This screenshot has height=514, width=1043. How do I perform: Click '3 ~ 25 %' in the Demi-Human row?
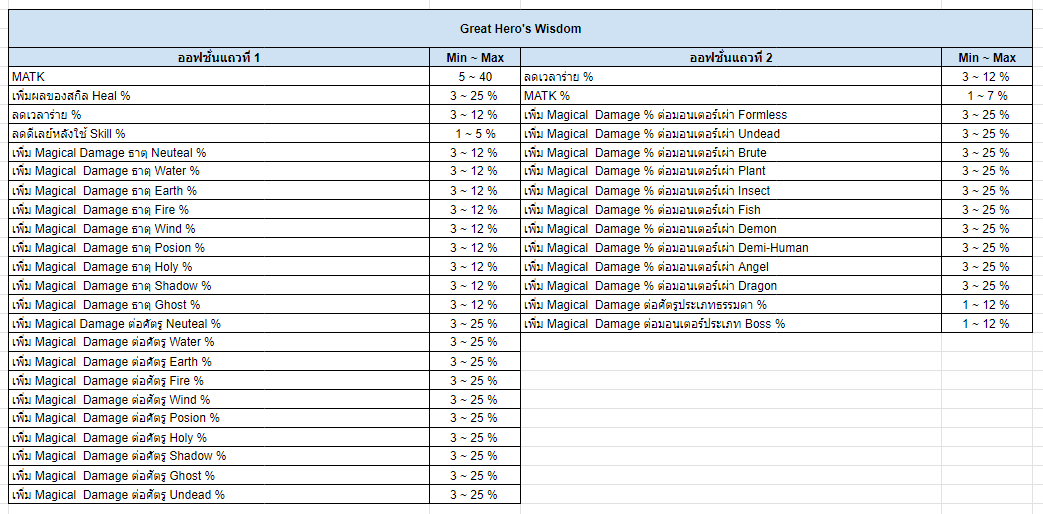click(x=986, y=247)
